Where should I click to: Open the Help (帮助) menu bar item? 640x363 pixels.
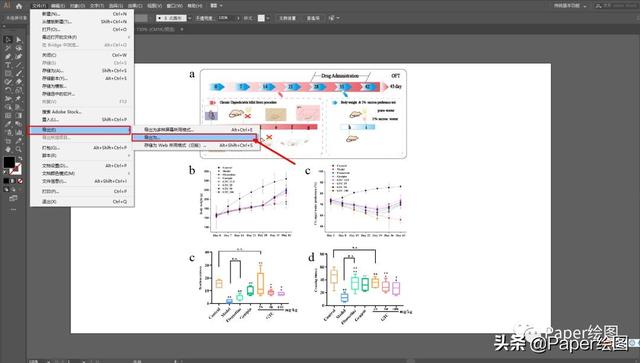pyautogui.click(x=195, y=6)
